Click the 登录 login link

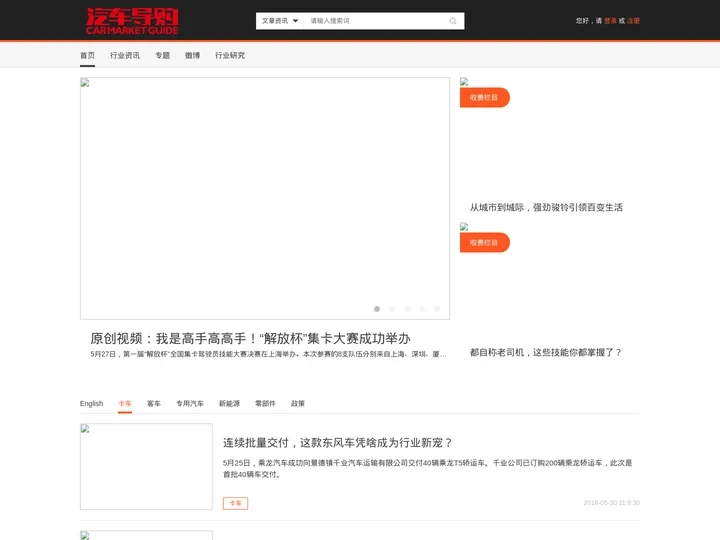pos(610,21)
